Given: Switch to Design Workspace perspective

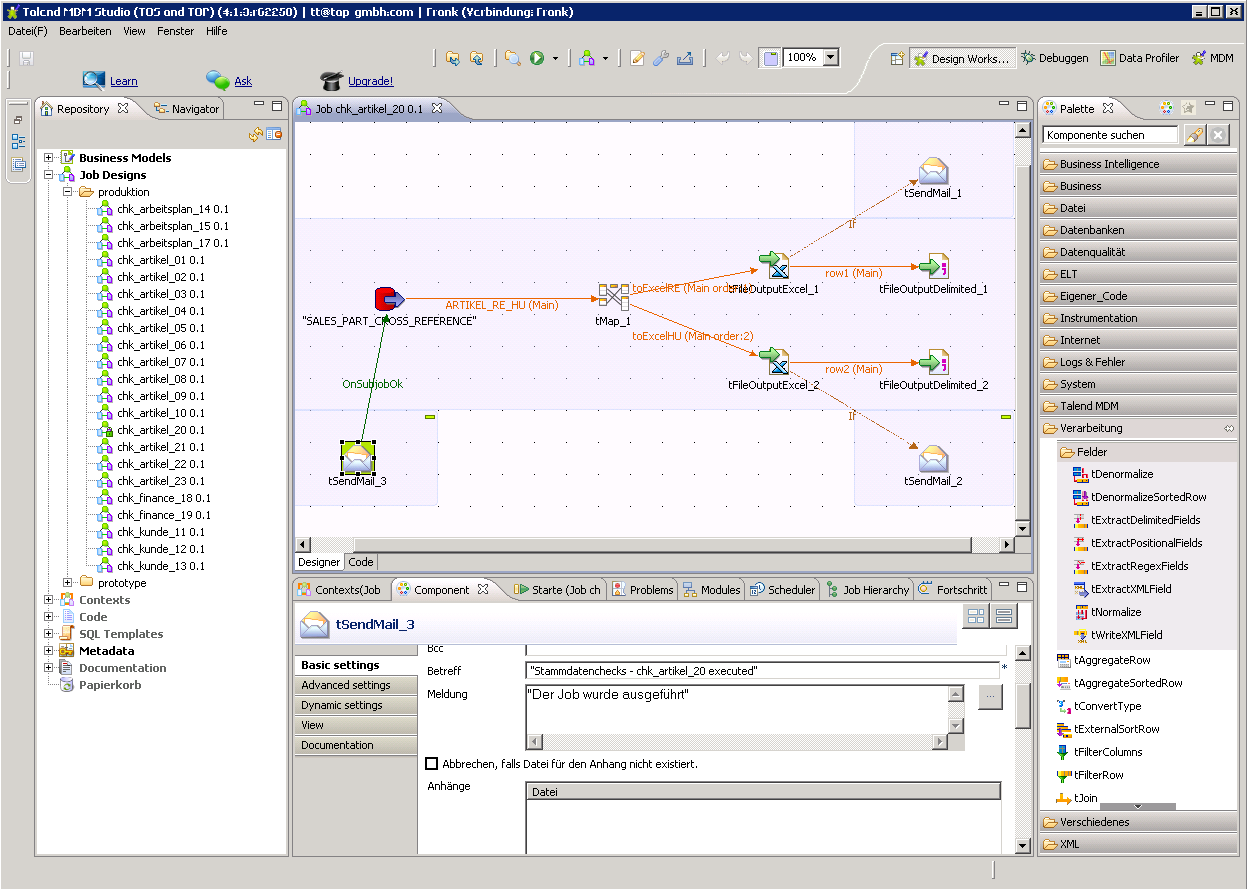Looking at the screenshot, I should point(964,58).
